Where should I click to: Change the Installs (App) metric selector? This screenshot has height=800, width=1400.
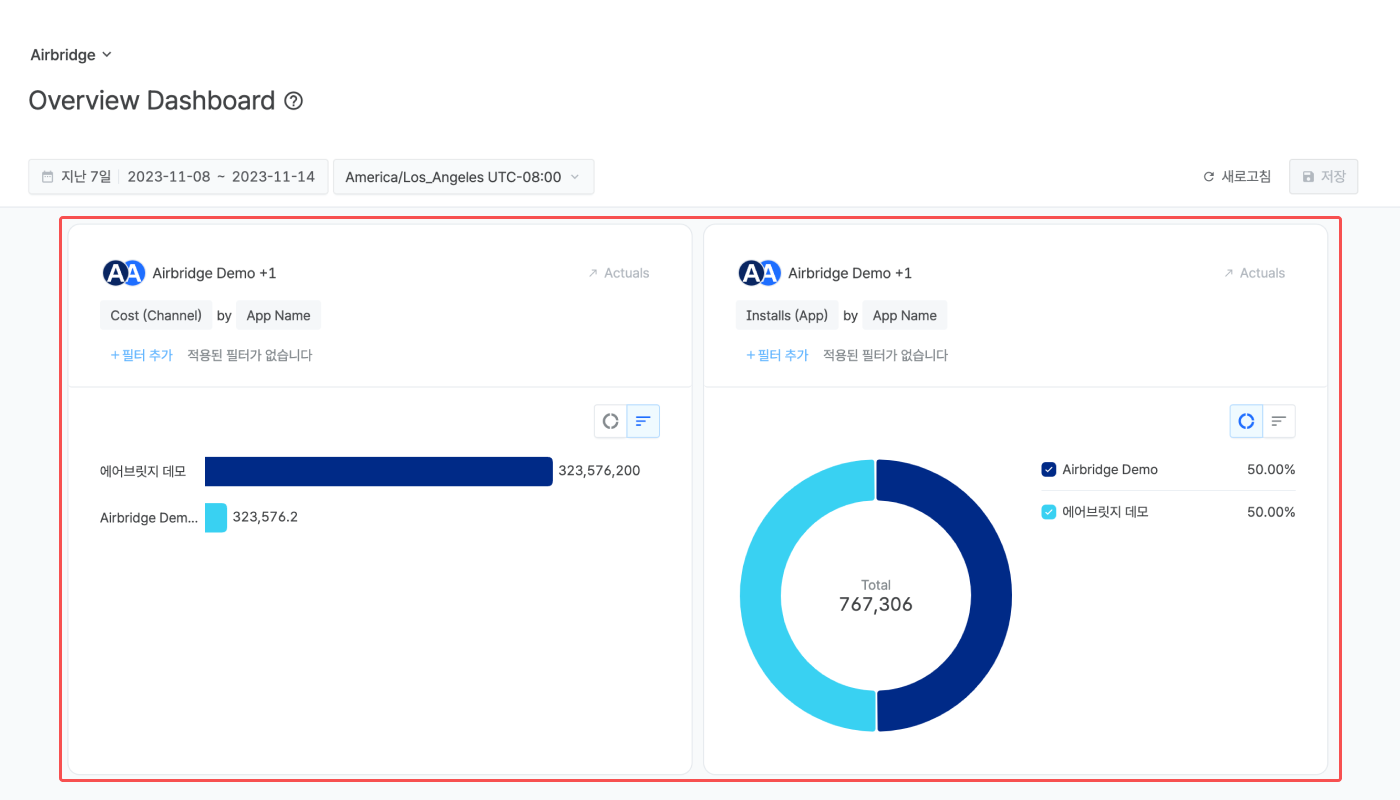click(x=787, y=315)
